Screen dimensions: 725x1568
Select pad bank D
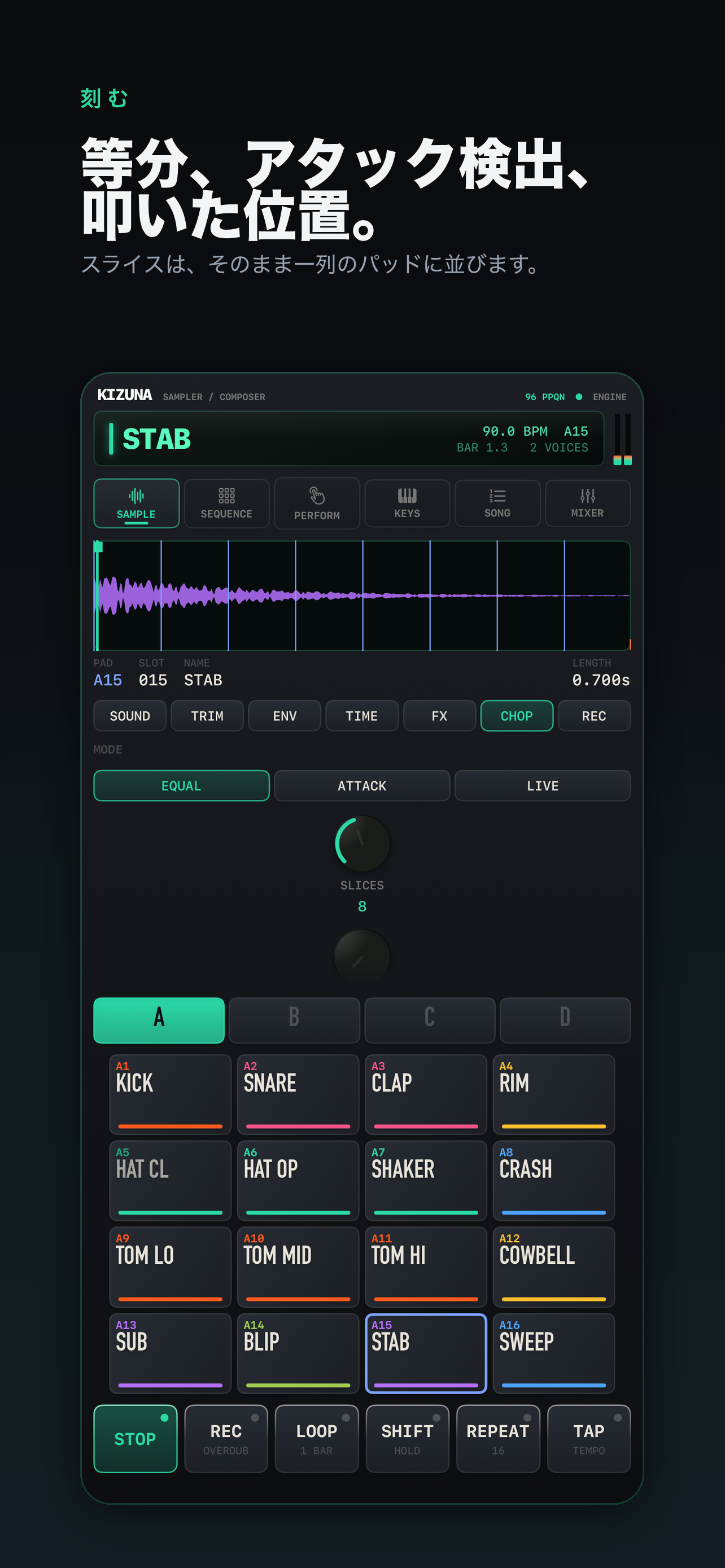click(x=565, y=1020)
